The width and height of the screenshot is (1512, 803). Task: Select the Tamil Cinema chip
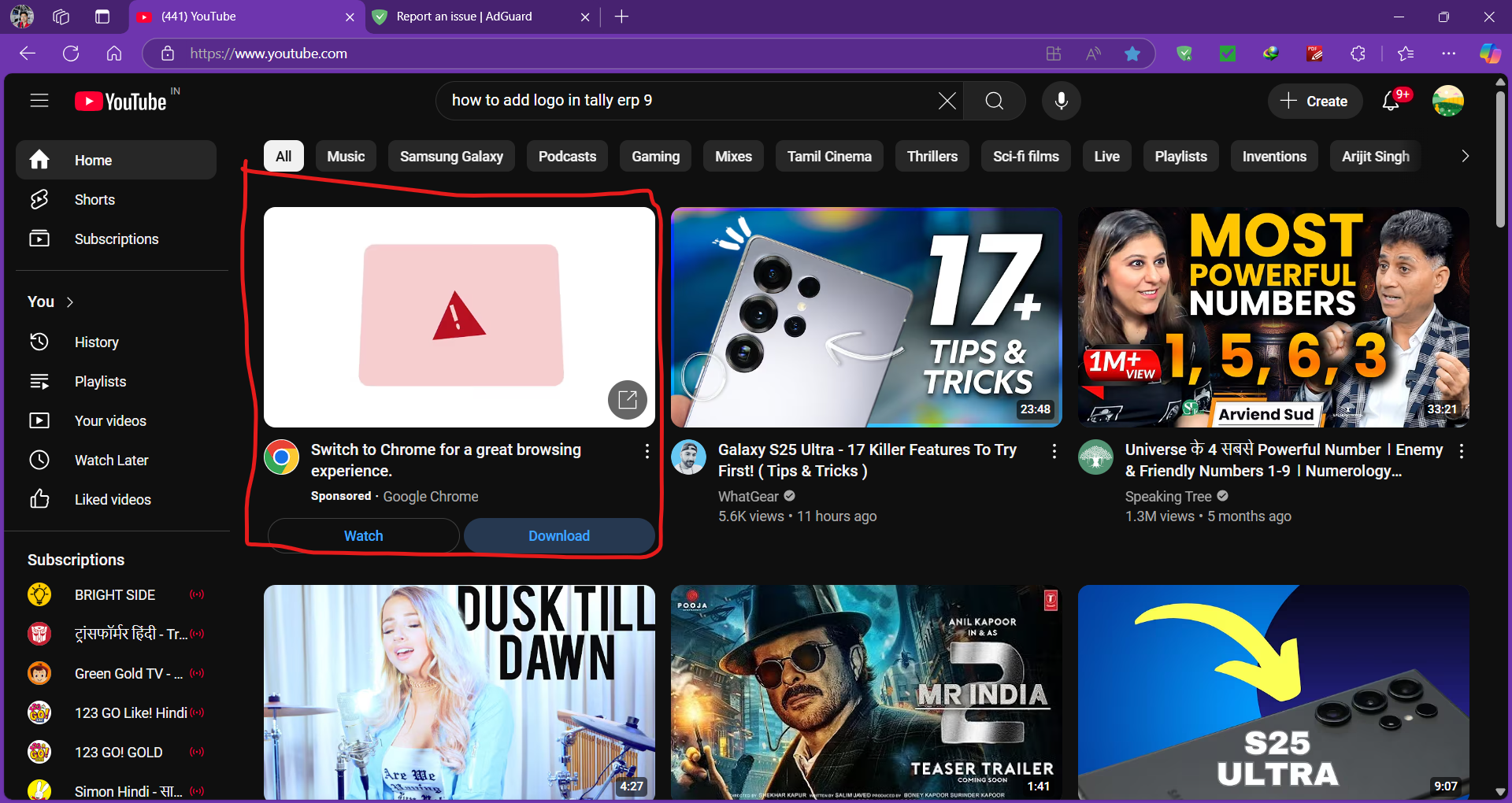829,156
